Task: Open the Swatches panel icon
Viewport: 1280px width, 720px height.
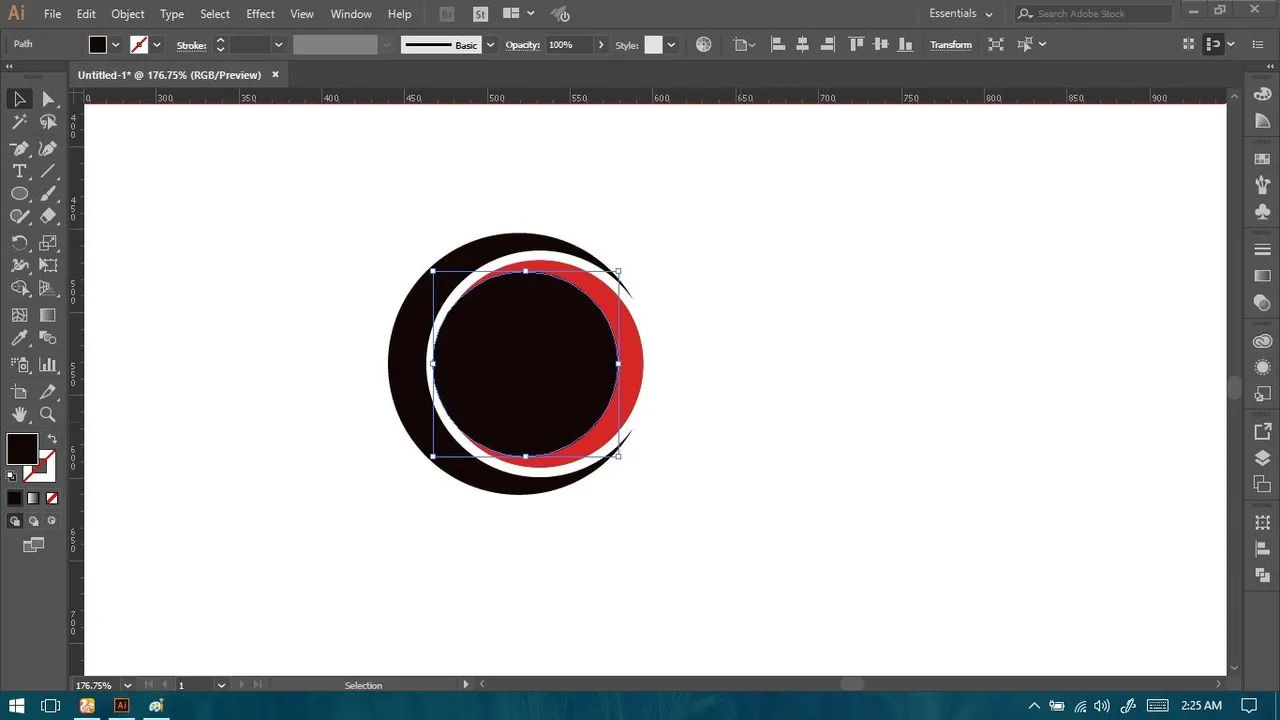Action: point(1262,159)
